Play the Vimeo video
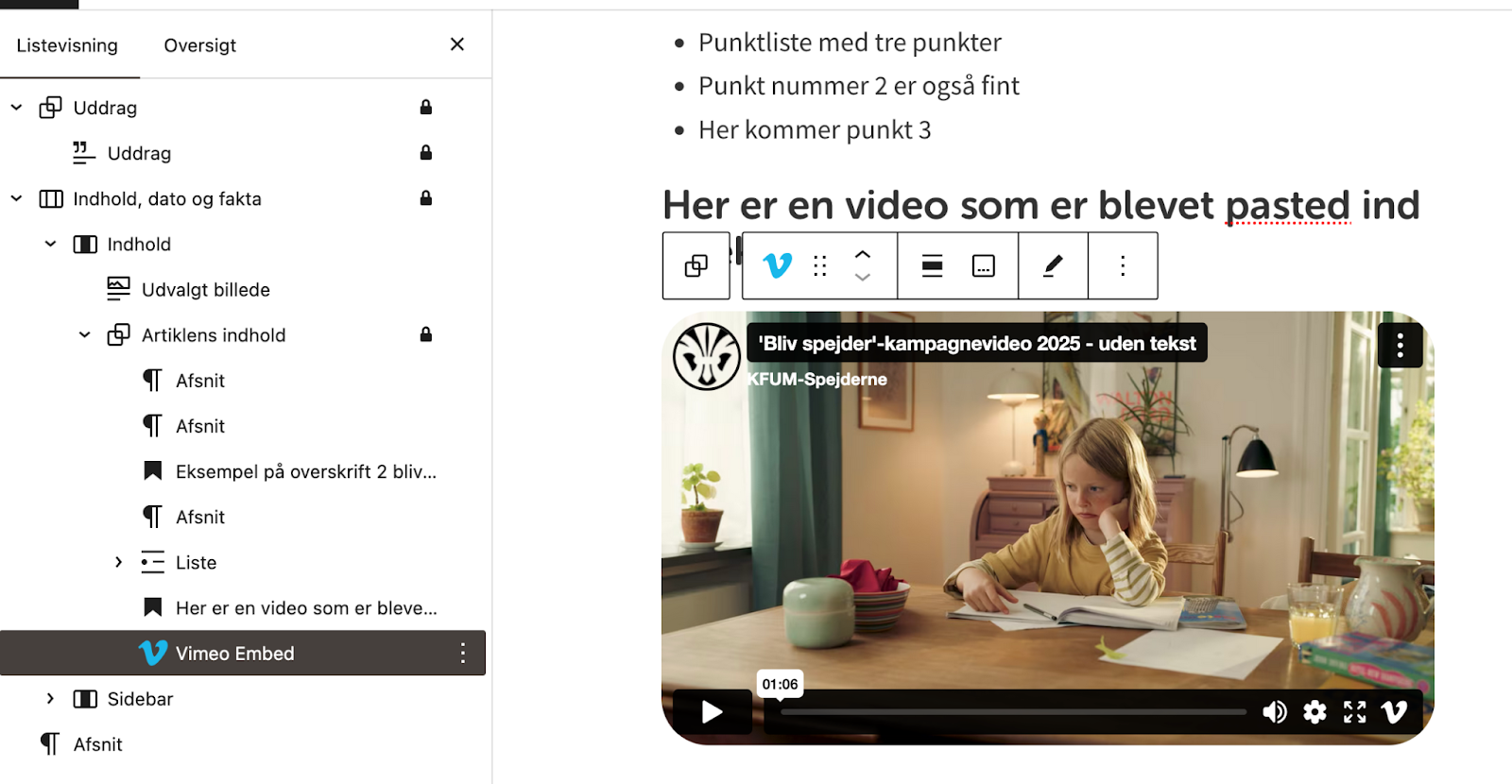1512x784 pixels. click(x=713, y=711)
